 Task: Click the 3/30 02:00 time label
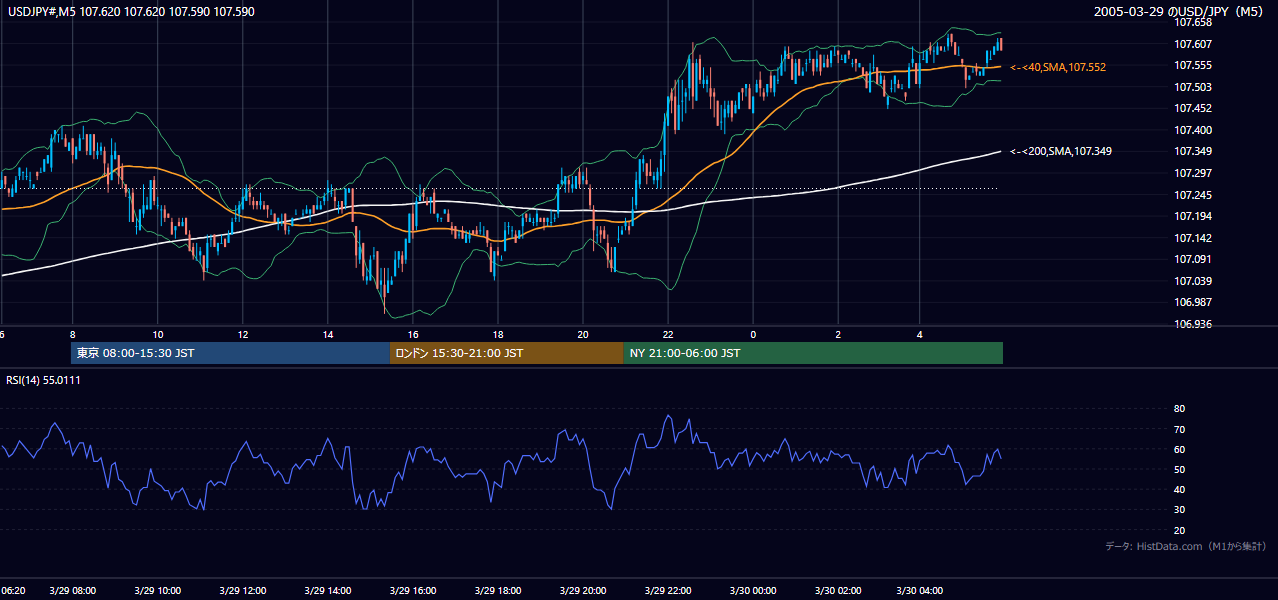837,590
